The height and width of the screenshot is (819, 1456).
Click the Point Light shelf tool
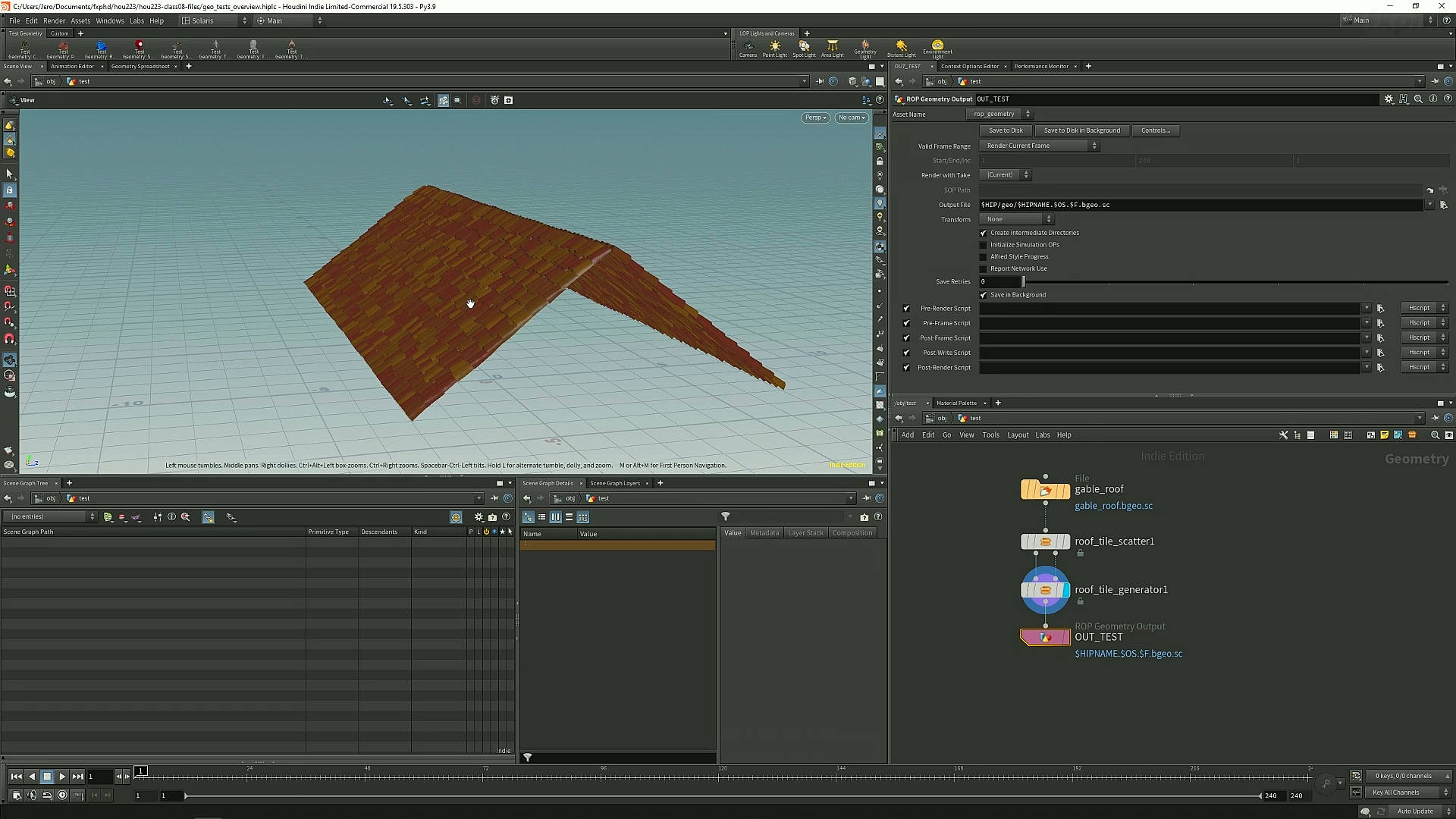[x=774, y=48]
